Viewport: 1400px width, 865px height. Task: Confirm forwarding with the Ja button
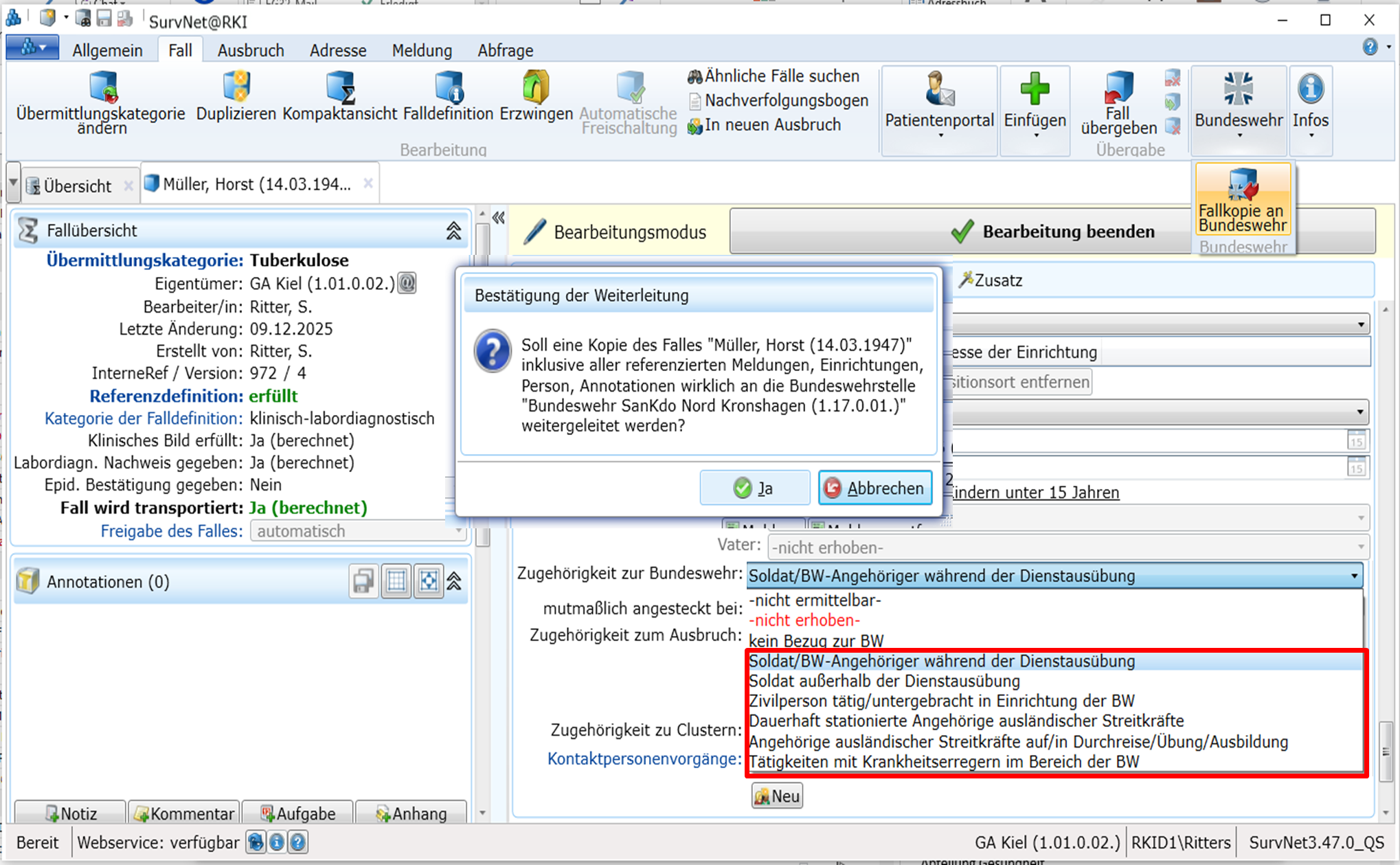(x=754, y=488)
